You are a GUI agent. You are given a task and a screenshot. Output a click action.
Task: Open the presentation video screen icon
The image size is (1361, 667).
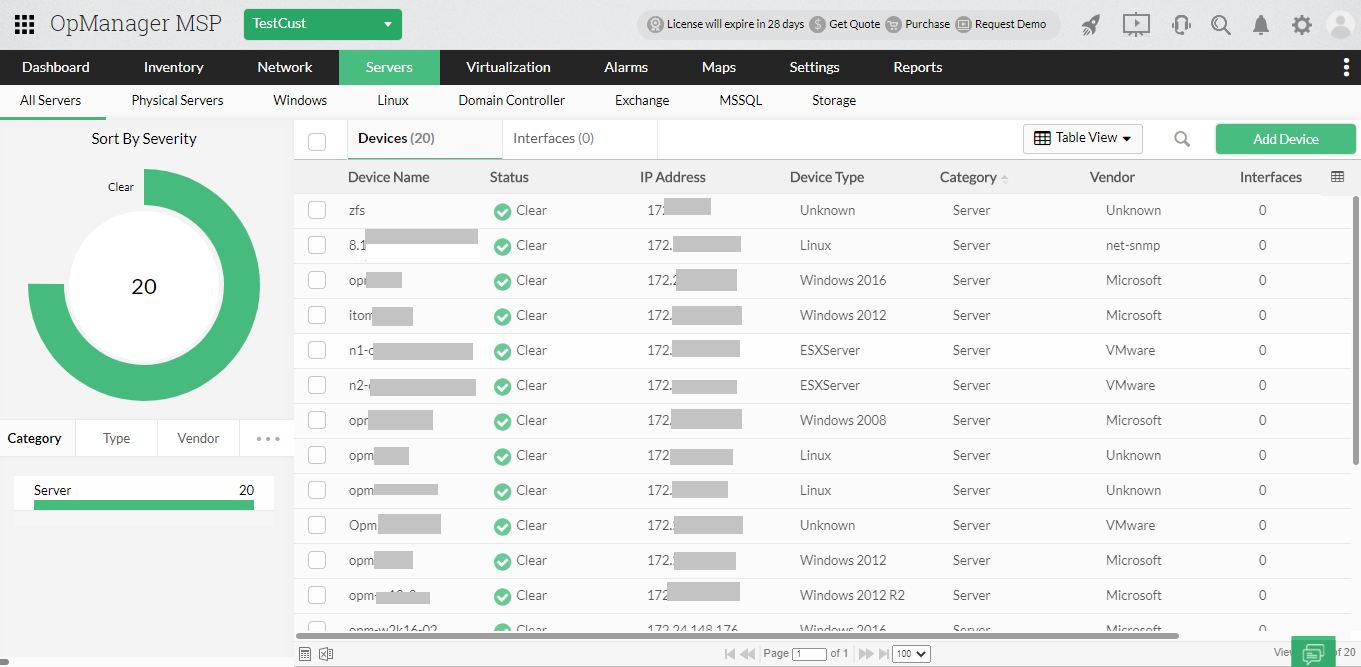click(1136, 25)
